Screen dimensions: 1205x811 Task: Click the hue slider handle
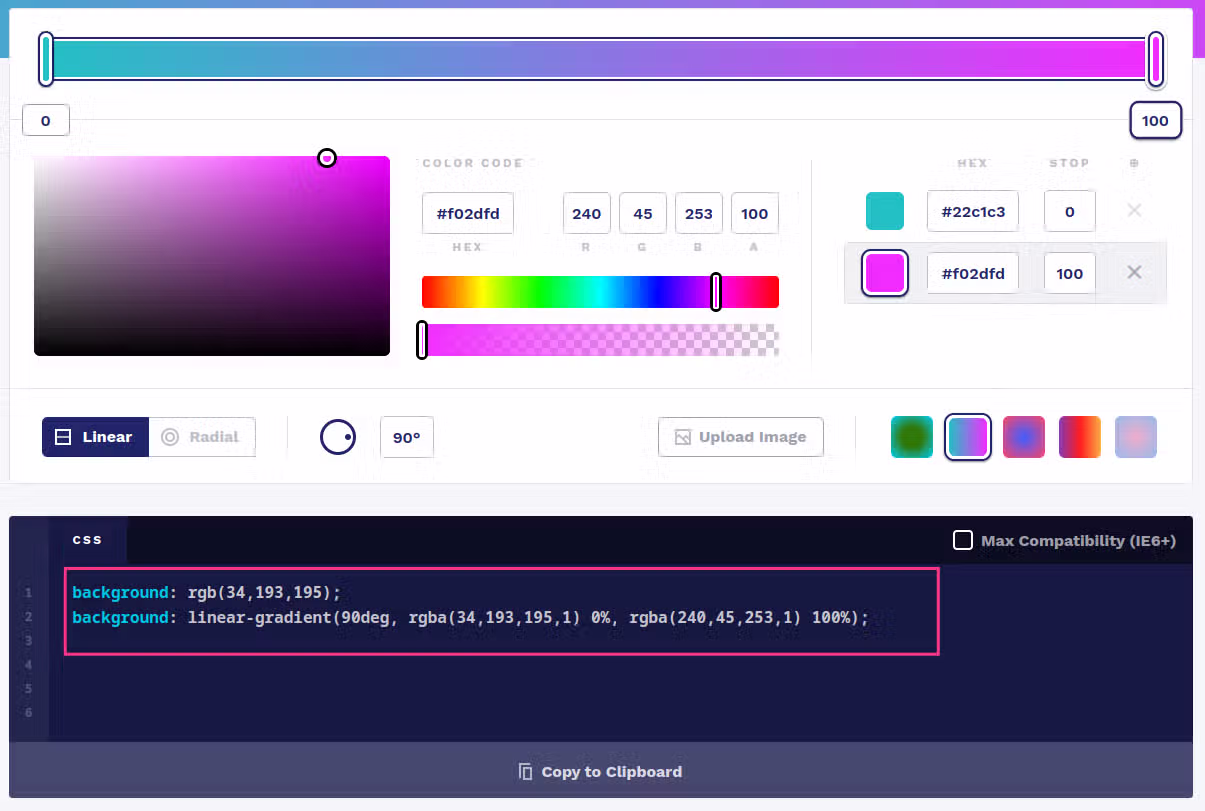716,291
